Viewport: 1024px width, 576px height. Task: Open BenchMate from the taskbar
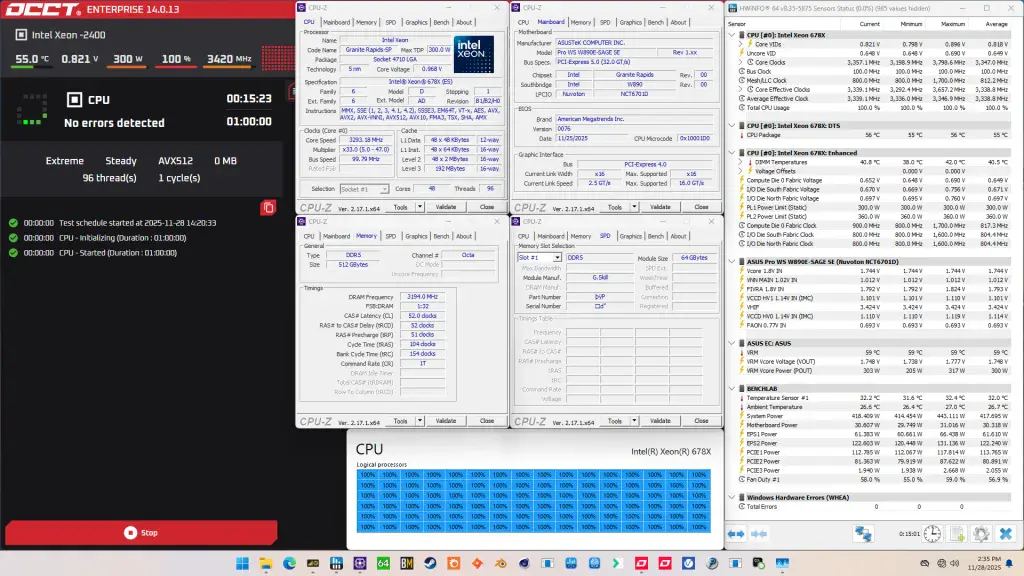(x=407, y=565)
